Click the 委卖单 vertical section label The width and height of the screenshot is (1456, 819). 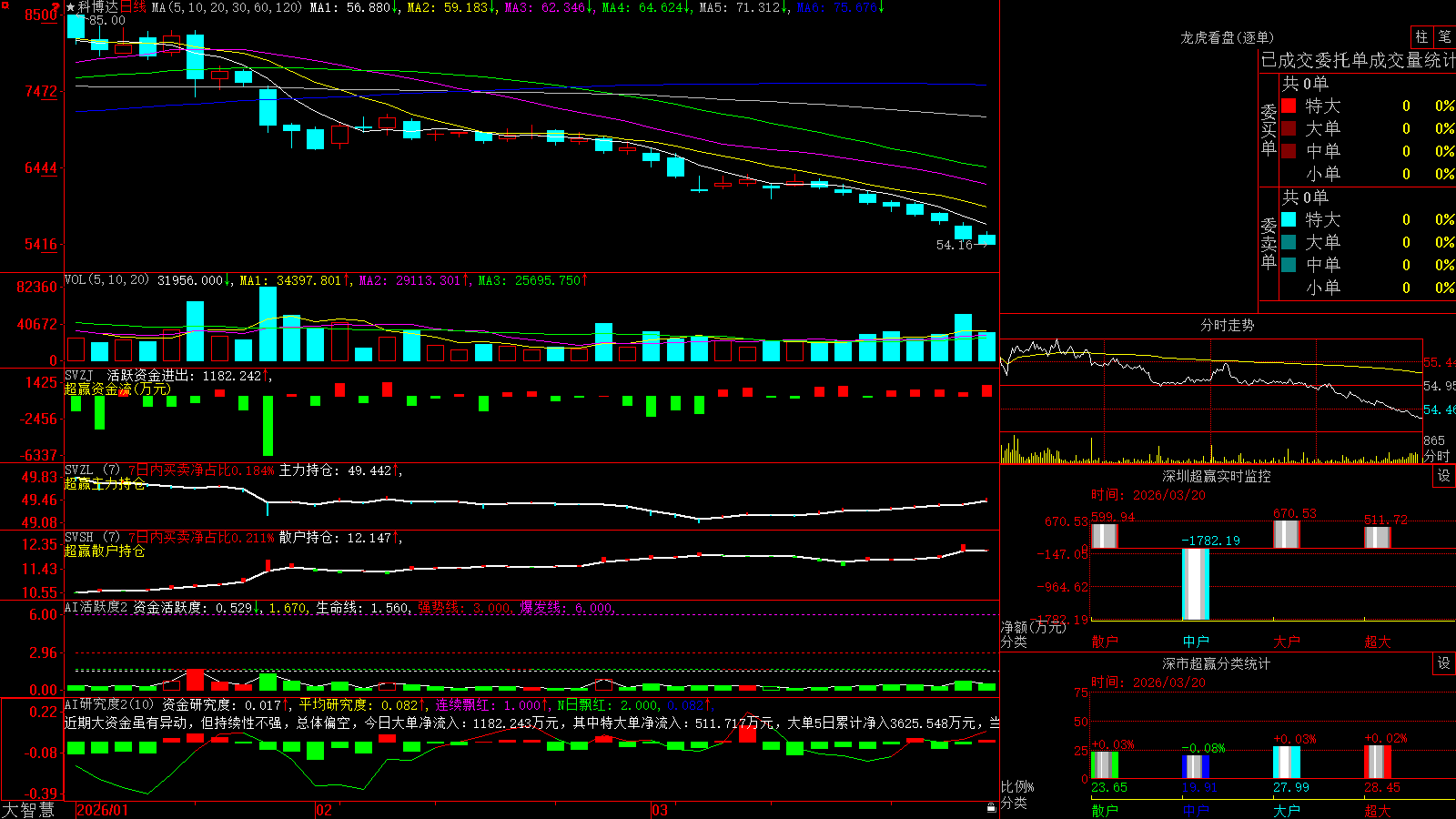tap(1269, 242)
